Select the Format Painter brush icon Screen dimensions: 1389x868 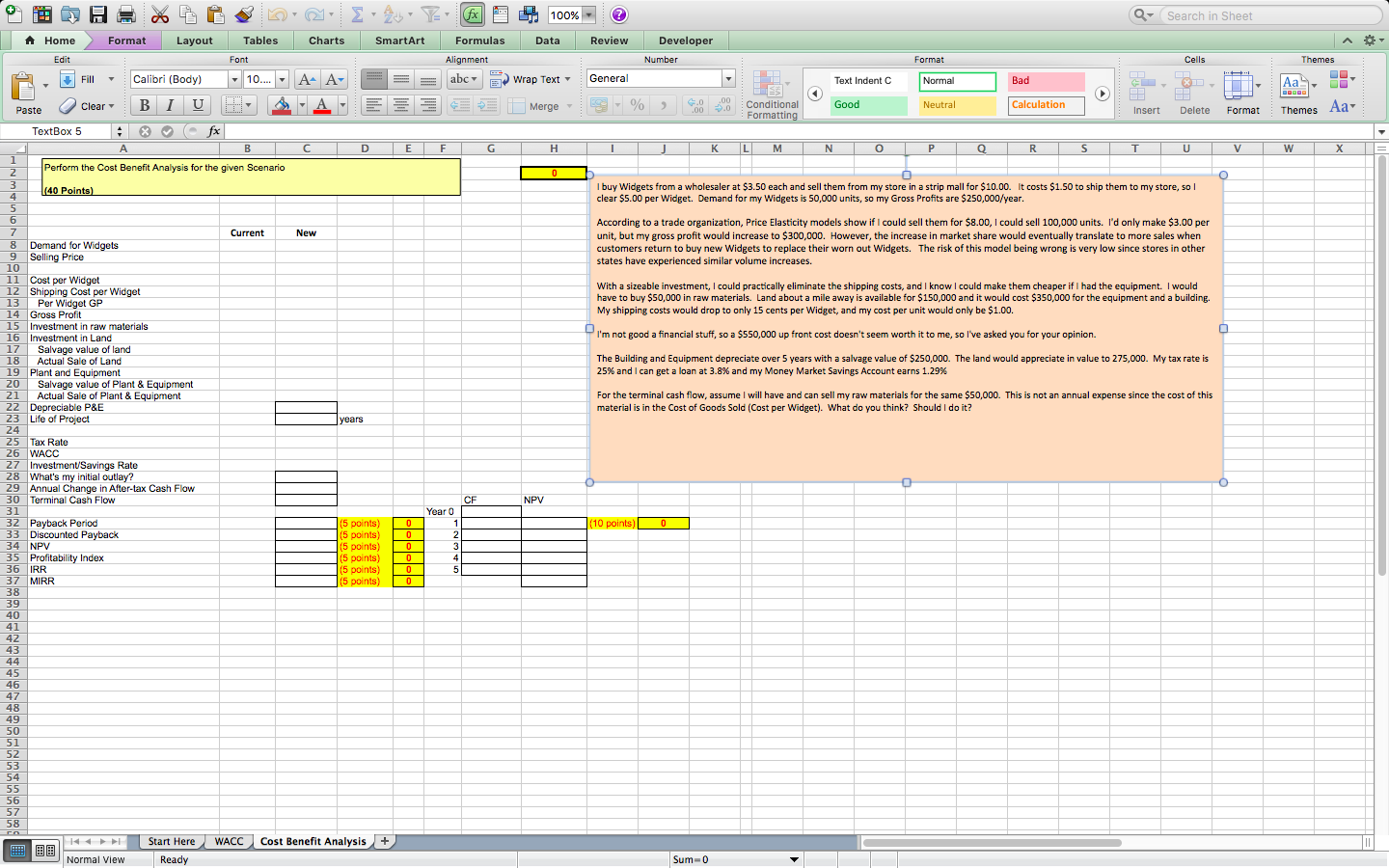pyautogui.click(x=244, y=14)
